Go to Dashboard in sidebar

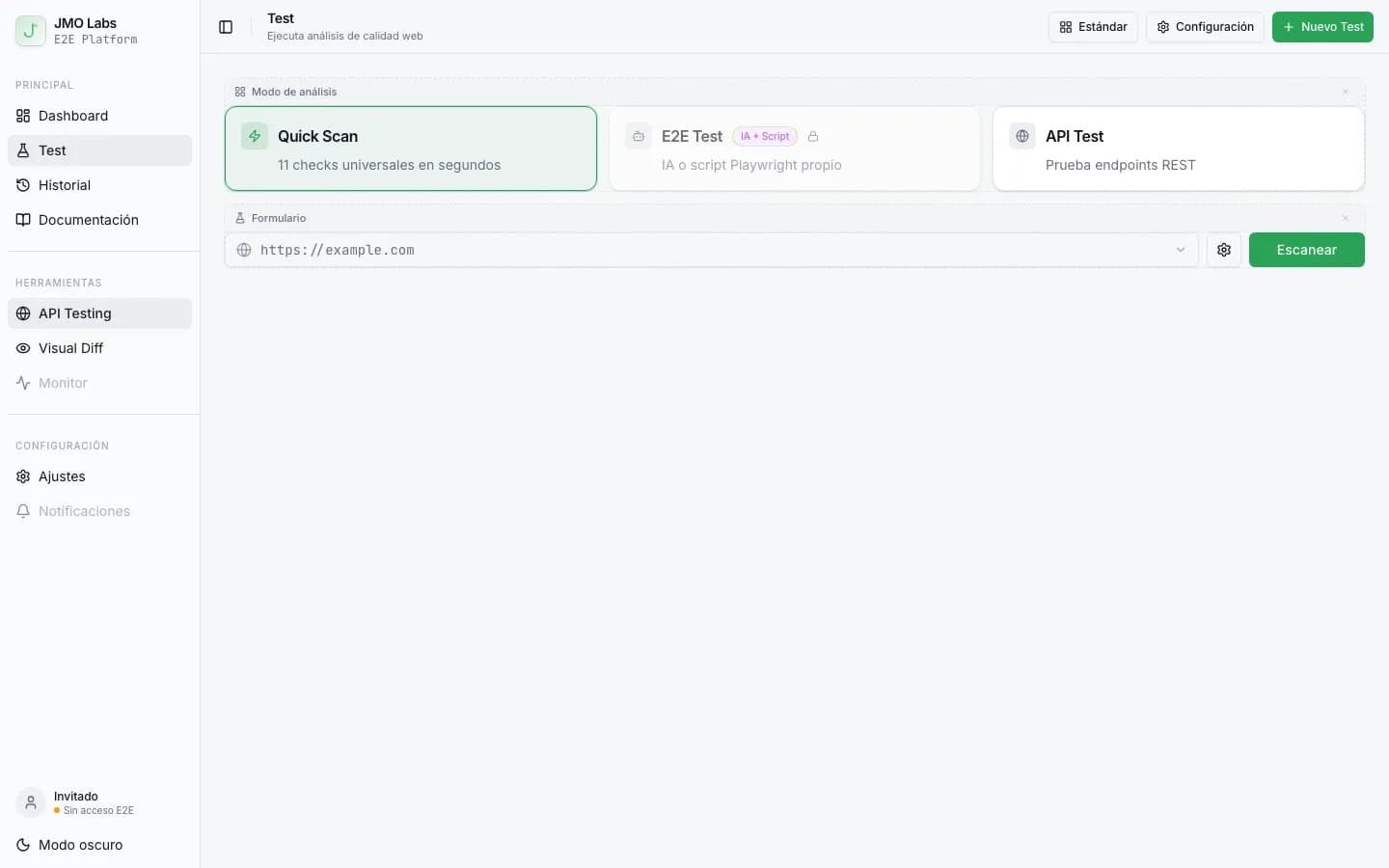tap(73, 116)
